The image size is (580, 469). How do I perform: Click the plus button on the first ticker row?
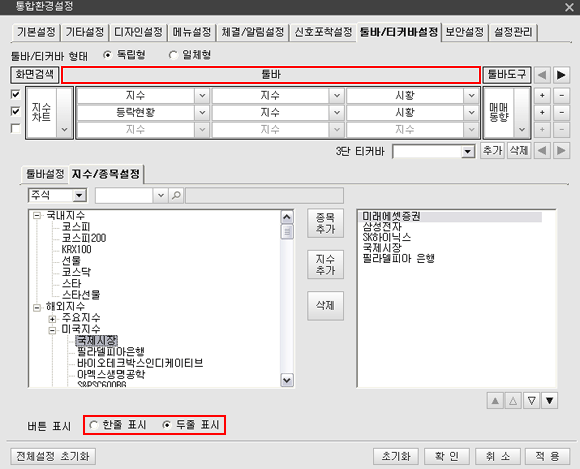[x=542, y=95]
